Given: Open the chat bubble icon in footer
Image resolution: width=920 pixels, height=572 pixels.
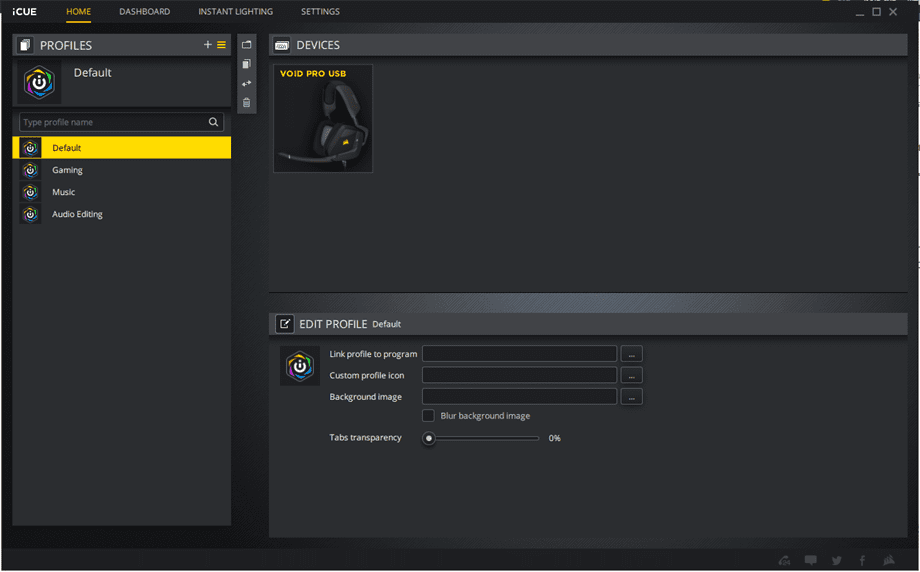Looking at the screenshot, I should coord(810,560).
